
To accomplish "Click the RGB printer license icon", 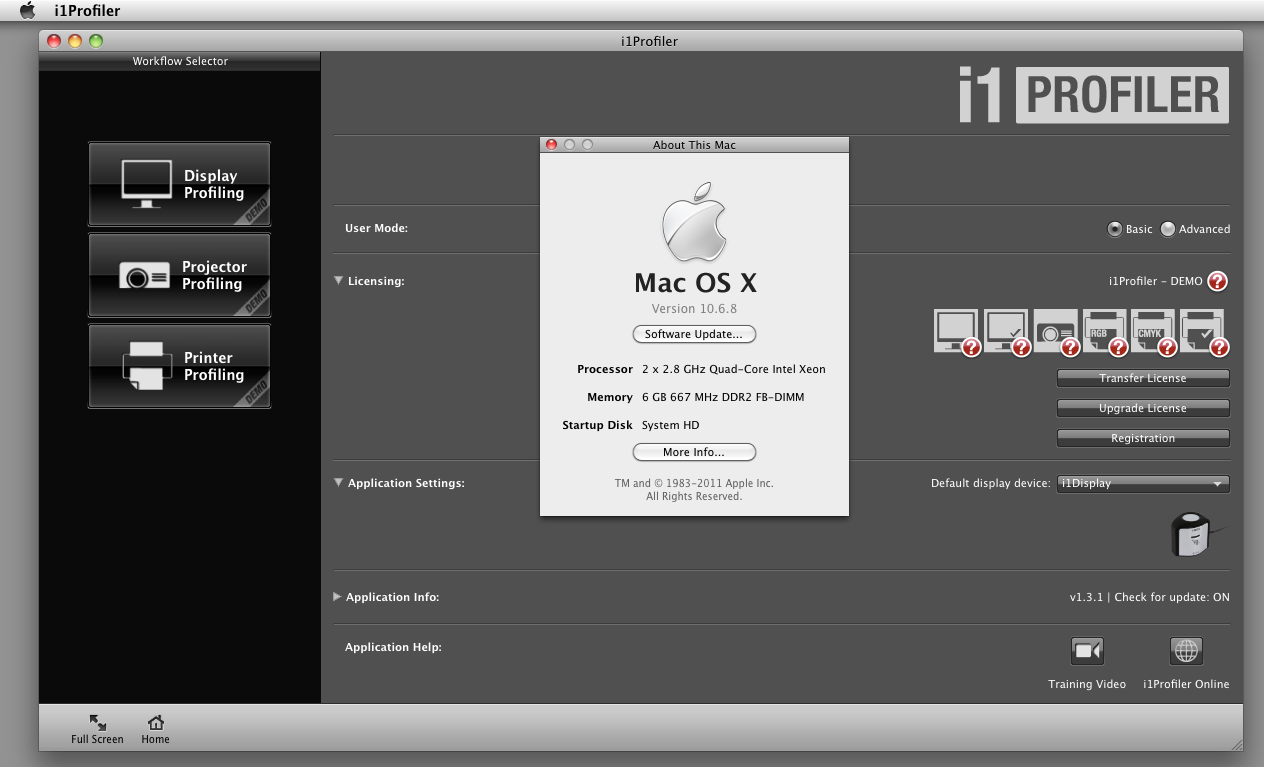I will pos(1104,331).
